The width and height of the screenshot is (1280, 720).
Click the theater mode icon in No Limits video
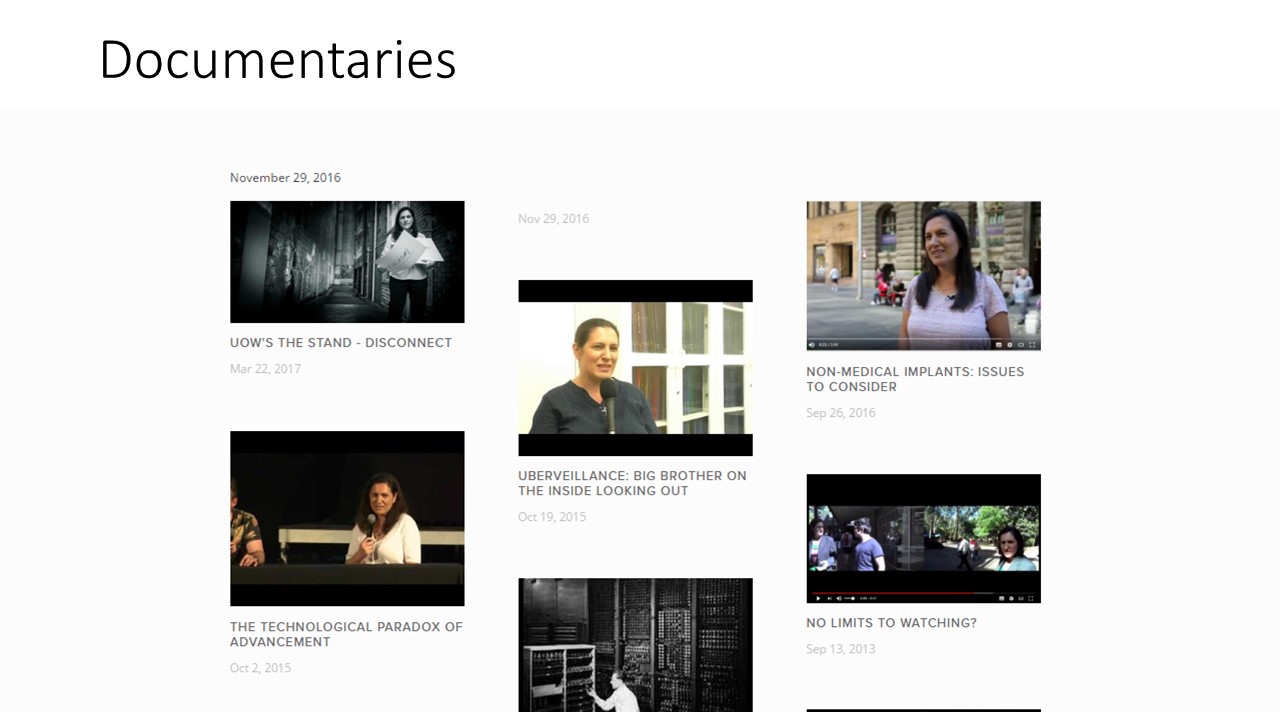(x=1021, y=598)
